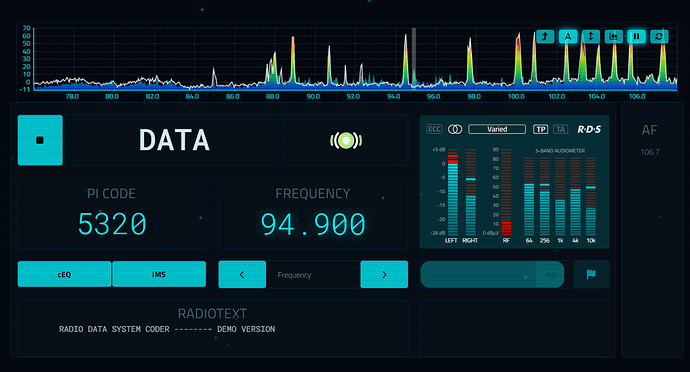This screenshot has height=372, width=690.
Task: Click the Frequency input field
Action: (313, 275)
